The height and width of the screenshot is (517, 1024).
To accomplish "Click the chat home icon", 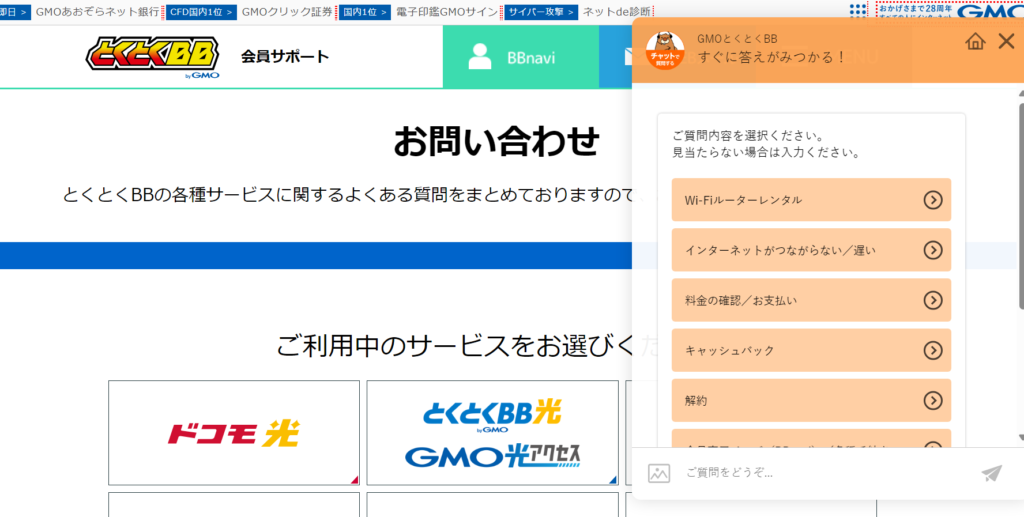I will pyautogui.click(x=975, y=41).
